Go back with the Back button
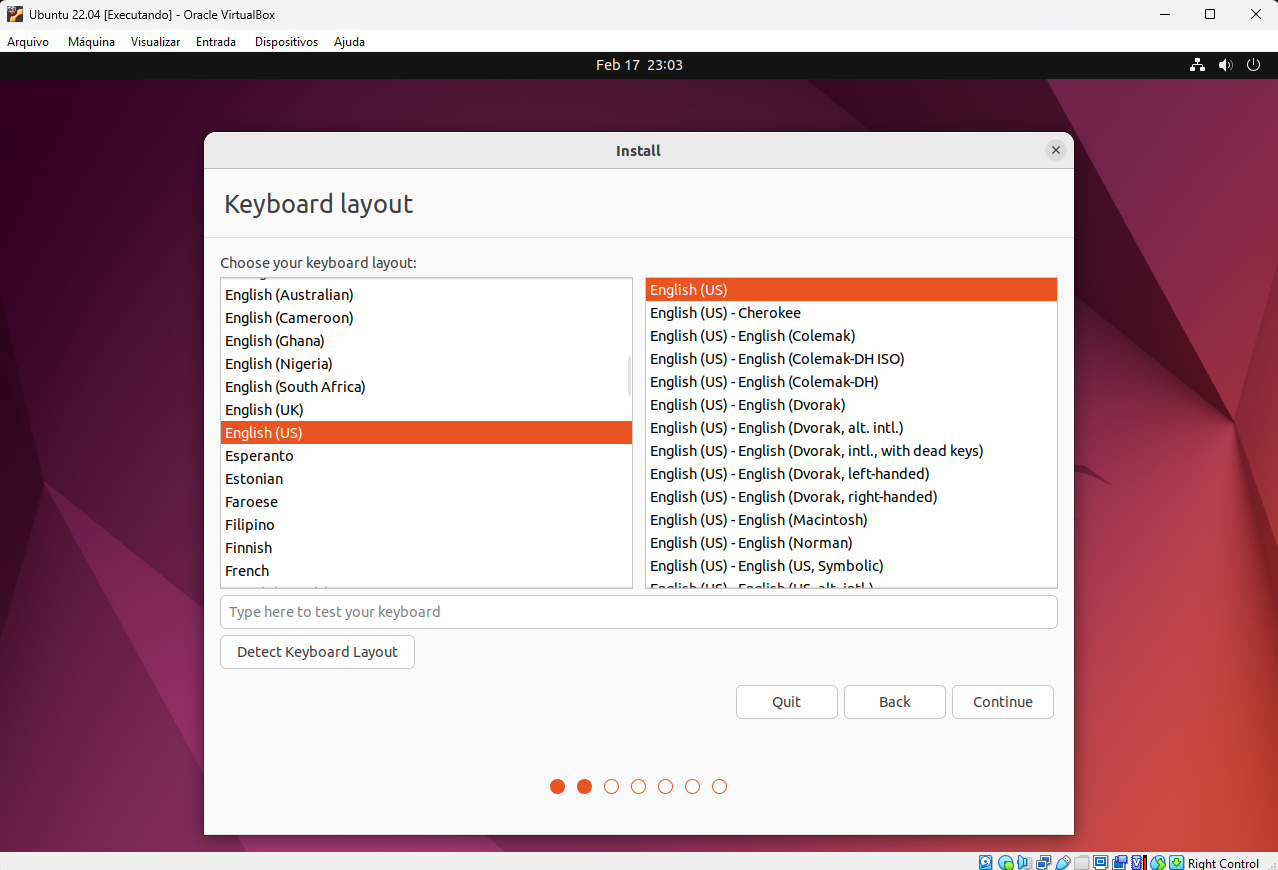1278x870 pixels. 894,702
